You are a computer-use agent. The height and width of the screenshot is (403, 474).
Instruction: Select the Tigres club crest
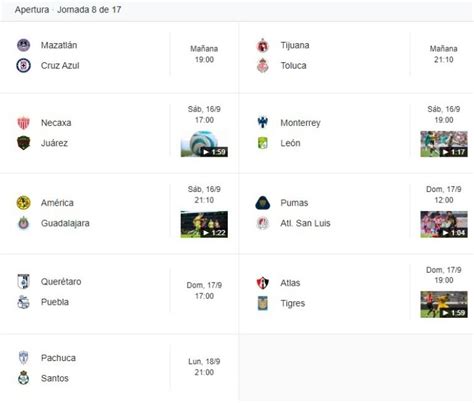pos(263,303)
